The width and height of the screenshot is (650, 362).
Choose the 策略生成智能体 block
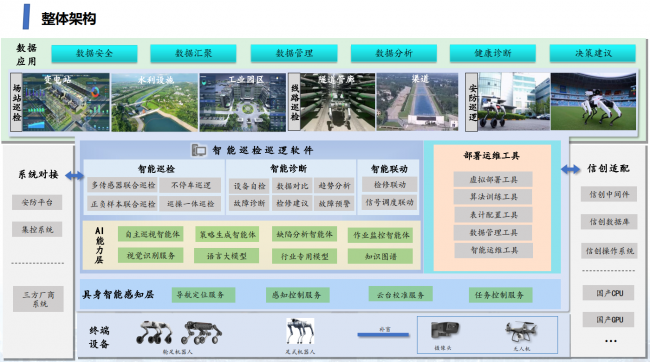(x=227, y=234)
